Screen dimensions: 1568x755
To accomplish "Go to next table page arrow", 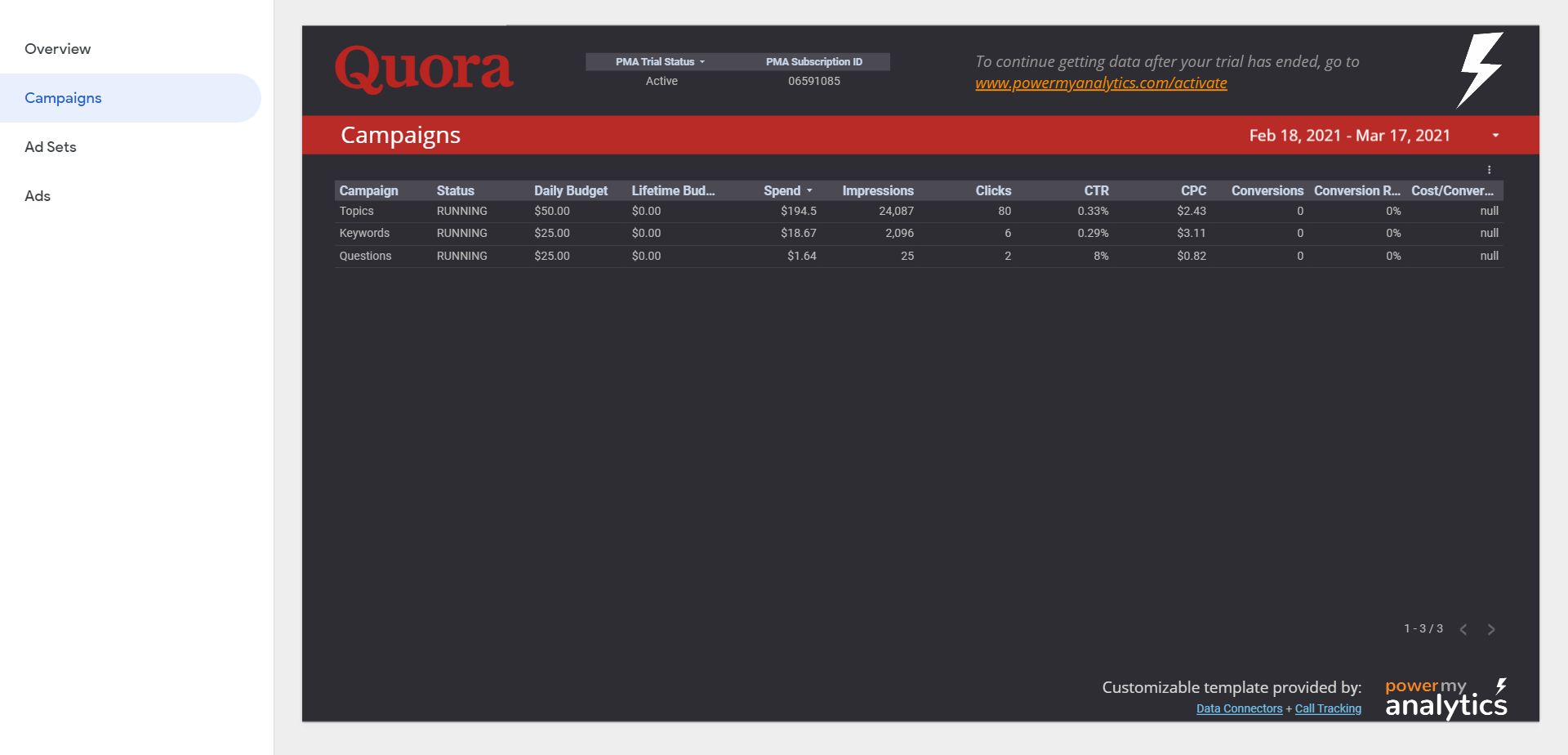I will (x=1491, y=629).
